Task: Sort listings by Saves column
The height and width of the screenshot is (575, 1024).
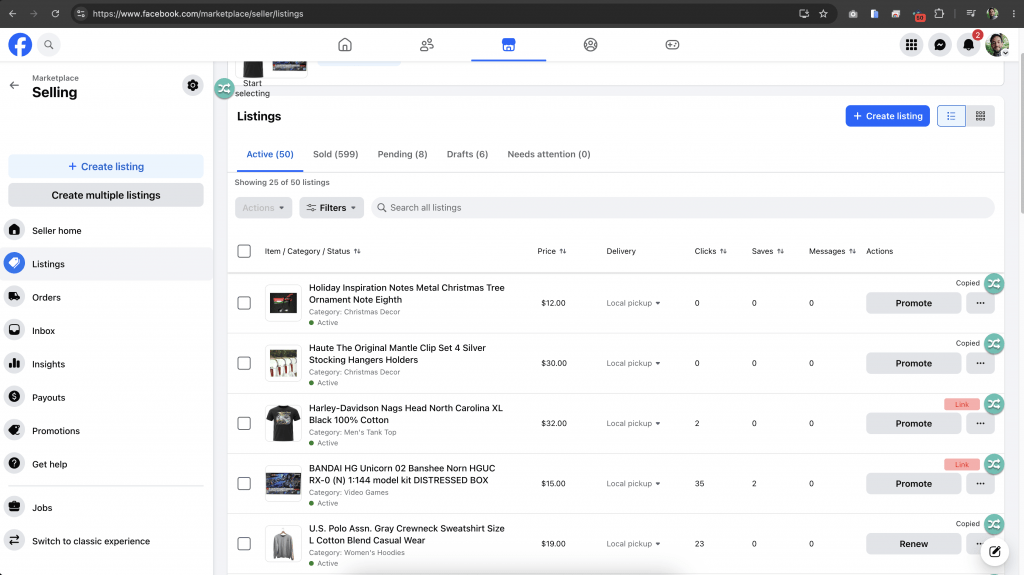Action: click(x=767, y=251)
